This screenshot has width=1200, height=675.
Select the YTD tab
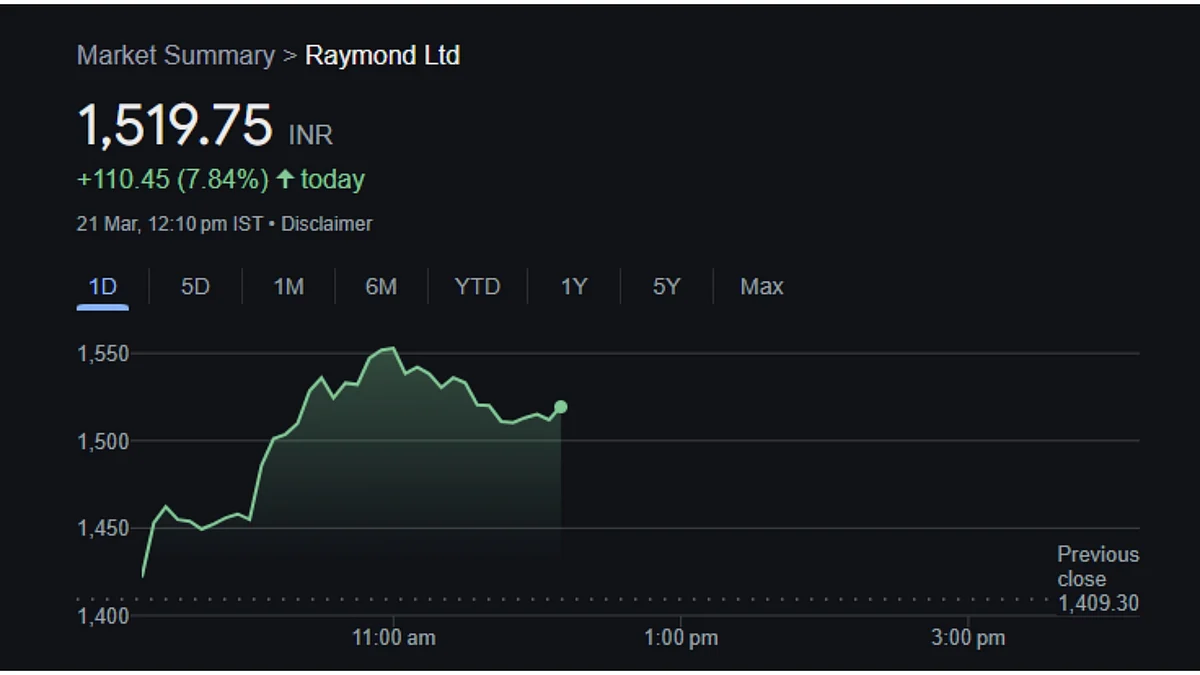point(477,287)
